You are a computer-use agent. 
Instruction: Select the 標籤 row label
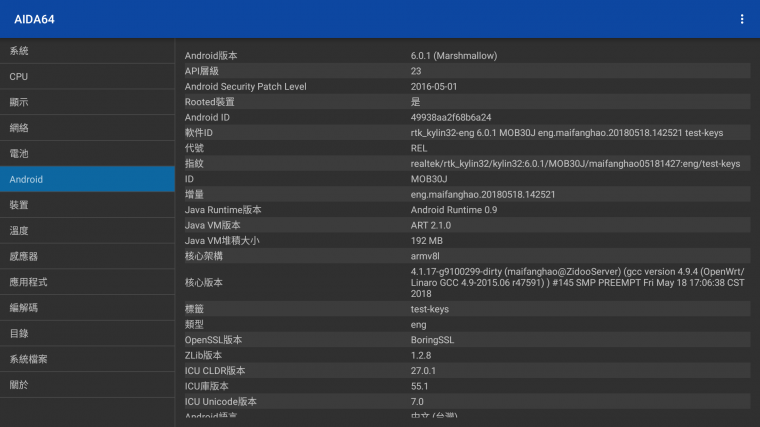[x=194, y=309]
